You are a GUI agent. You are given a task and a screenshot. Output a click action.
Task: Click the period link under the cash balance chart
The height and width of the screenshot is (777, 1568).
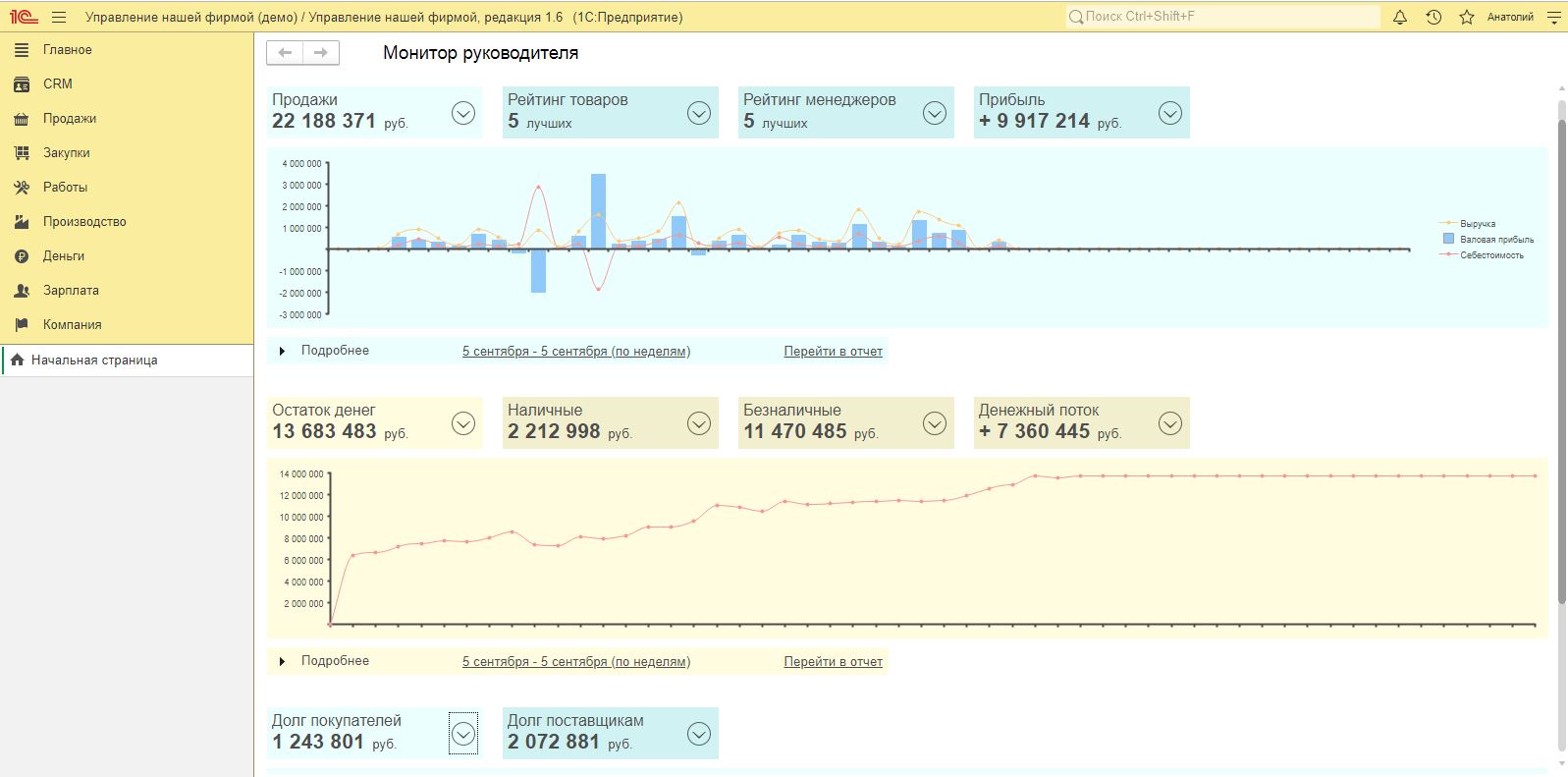point(576,662)
